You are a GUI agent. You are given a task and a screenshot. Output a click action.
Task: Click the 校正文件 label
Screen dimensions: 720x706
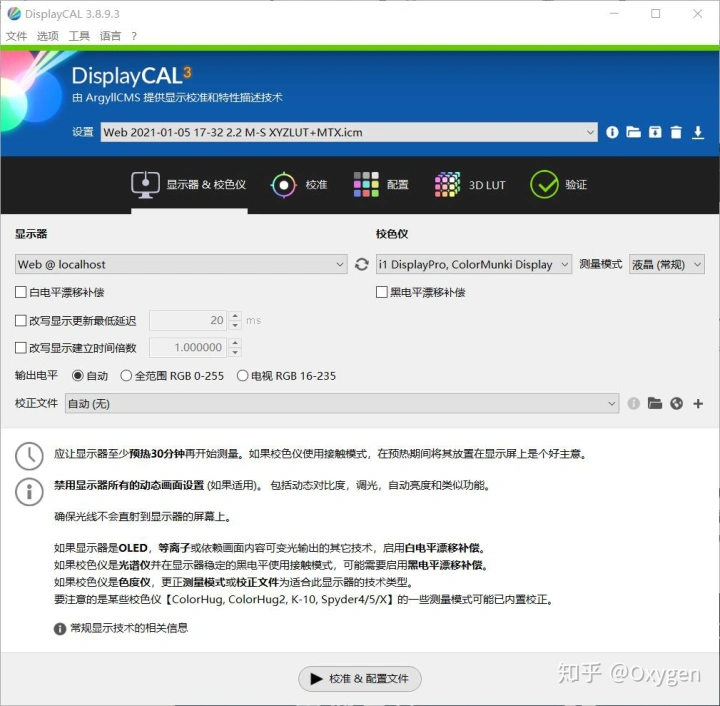click(36, 403)
